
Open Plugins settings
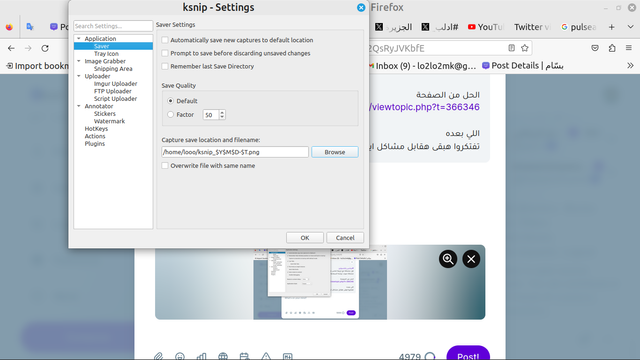tap(95, 144)
